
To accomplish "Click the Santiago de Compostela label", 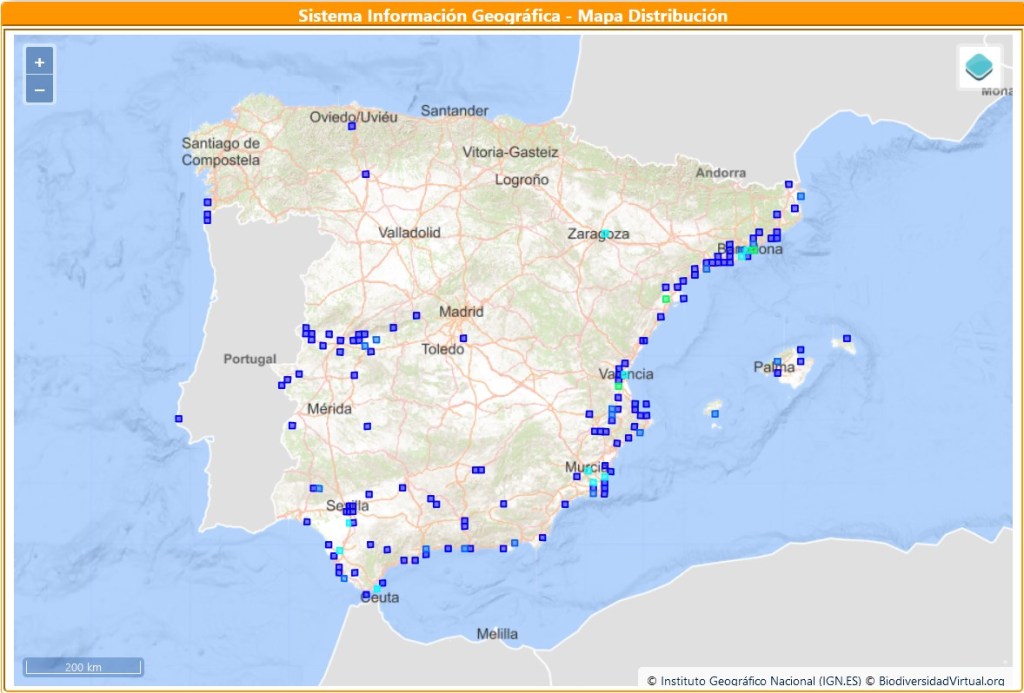I will (x=221, y=151).
